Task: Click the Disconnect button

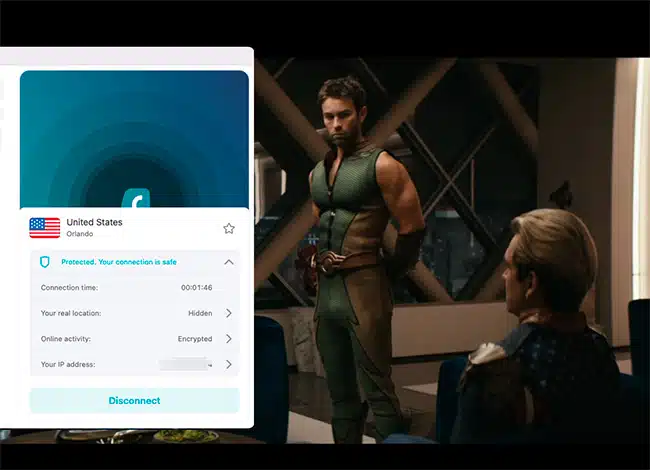Action: pos(134,400)
